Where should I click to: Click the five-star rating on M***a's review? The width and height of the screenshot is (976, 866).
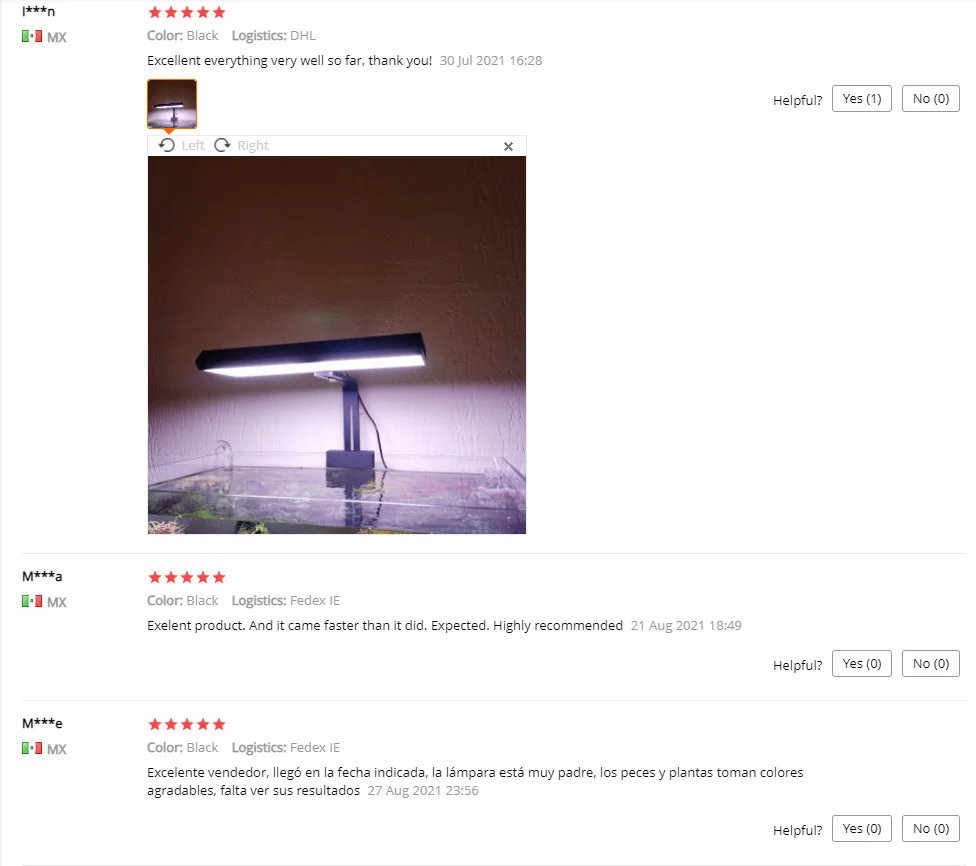click(x=187, y=577)
